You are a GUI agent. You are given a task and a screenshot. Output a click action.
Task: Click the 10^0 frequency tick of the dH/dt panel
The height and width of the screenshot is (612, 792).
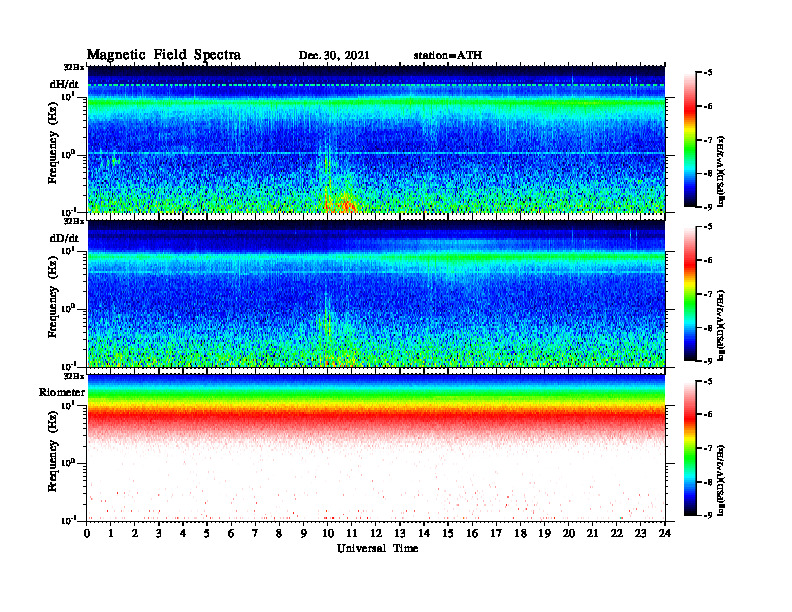[68, 154]
